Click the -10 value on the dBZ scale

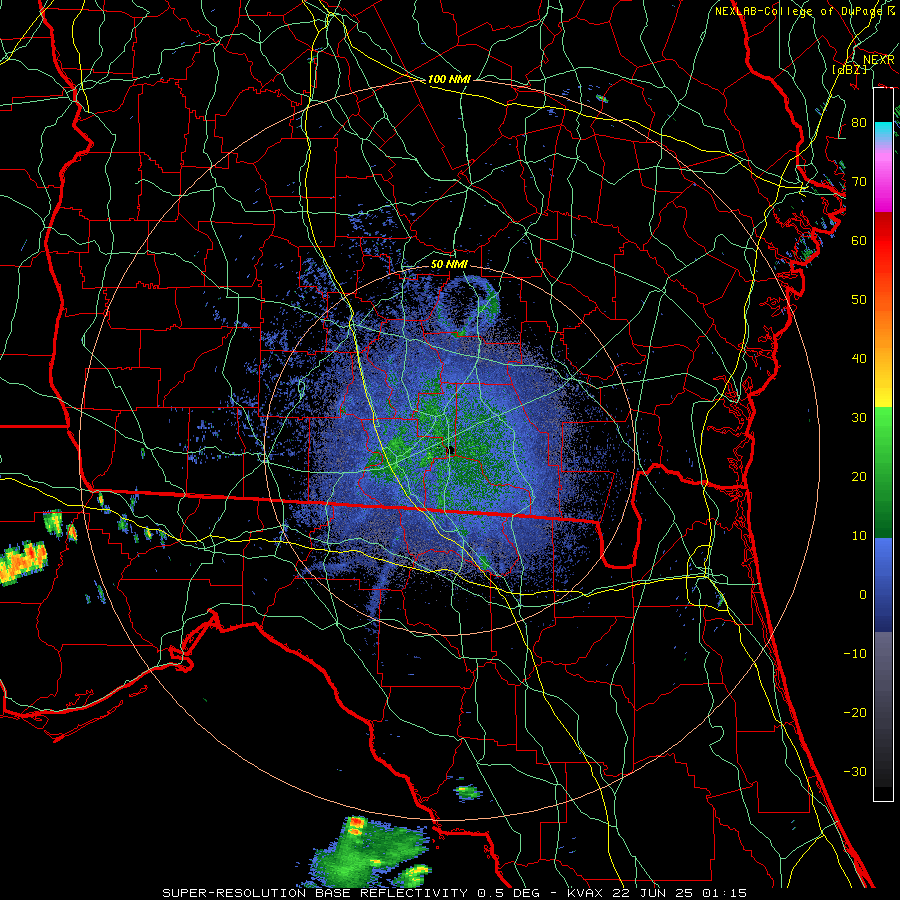[855, 654]
